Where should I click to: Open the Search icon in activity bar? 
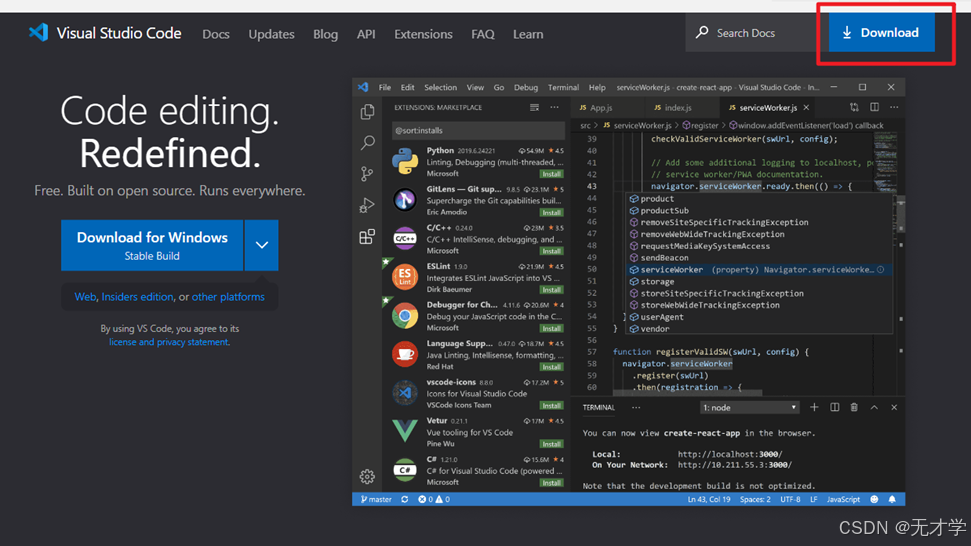367,142
